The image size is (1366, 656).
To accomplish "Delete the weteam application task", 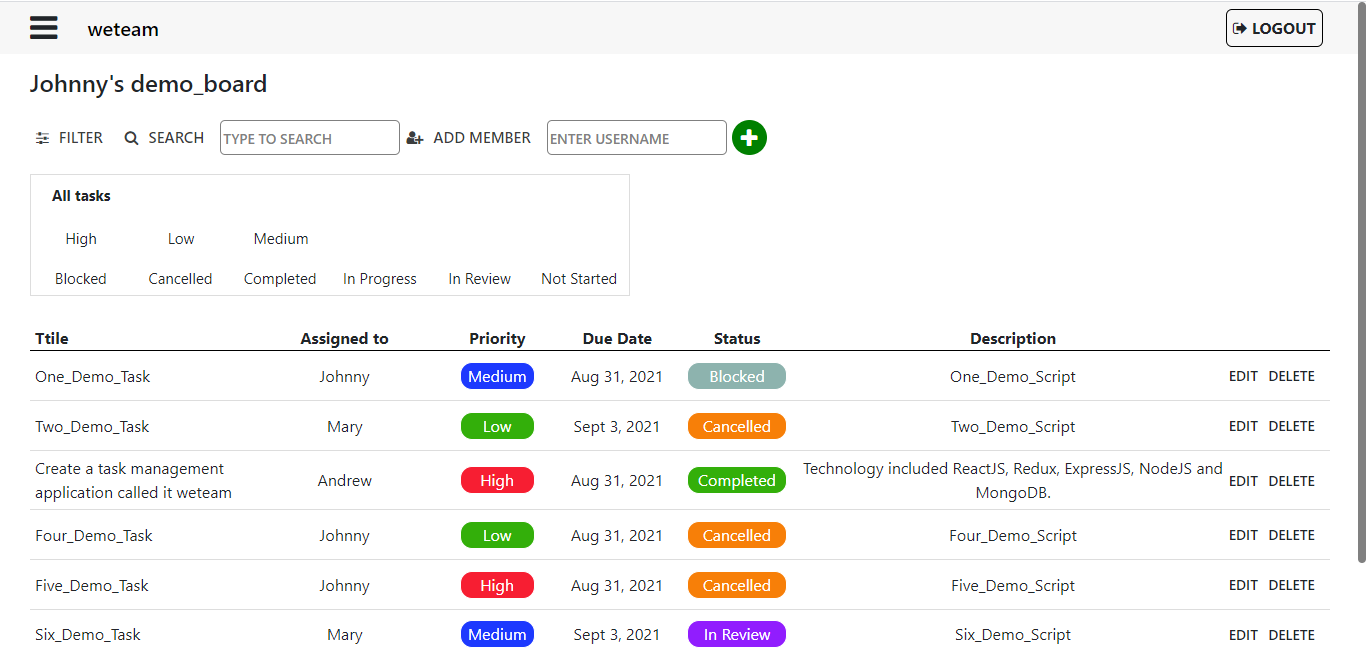I will (1292, 481).
